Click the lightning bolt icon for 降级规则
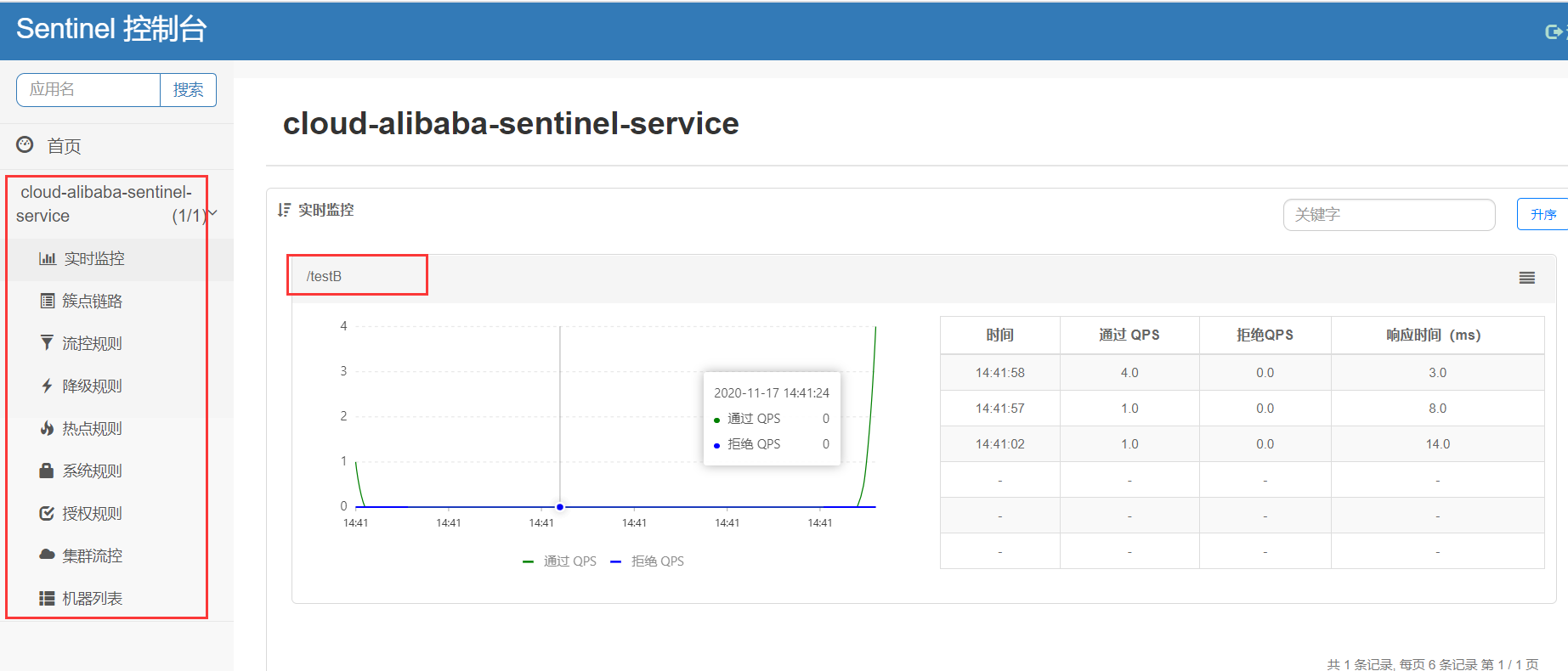 [x=47, y=386]
